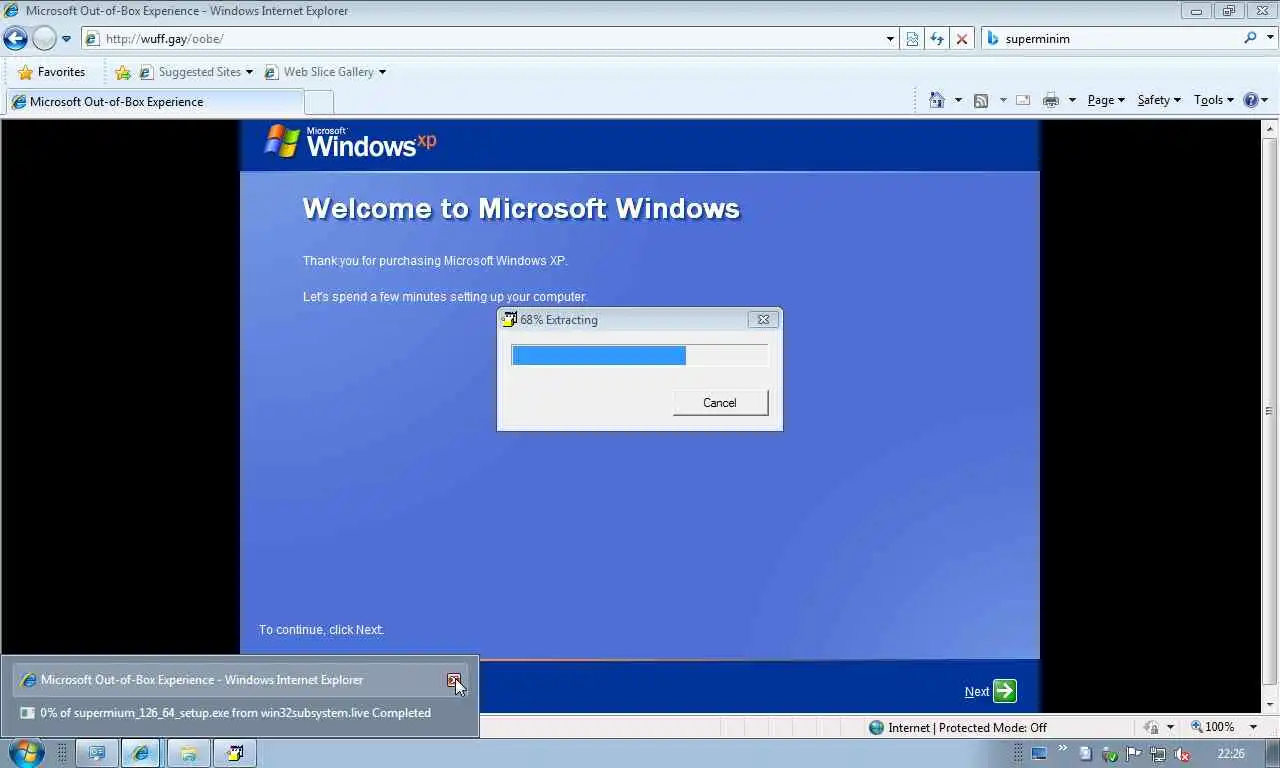The width and height of the screenshot is (1280, 768).
Task: Go back with the Back arrow button
Action: (15, 39)
